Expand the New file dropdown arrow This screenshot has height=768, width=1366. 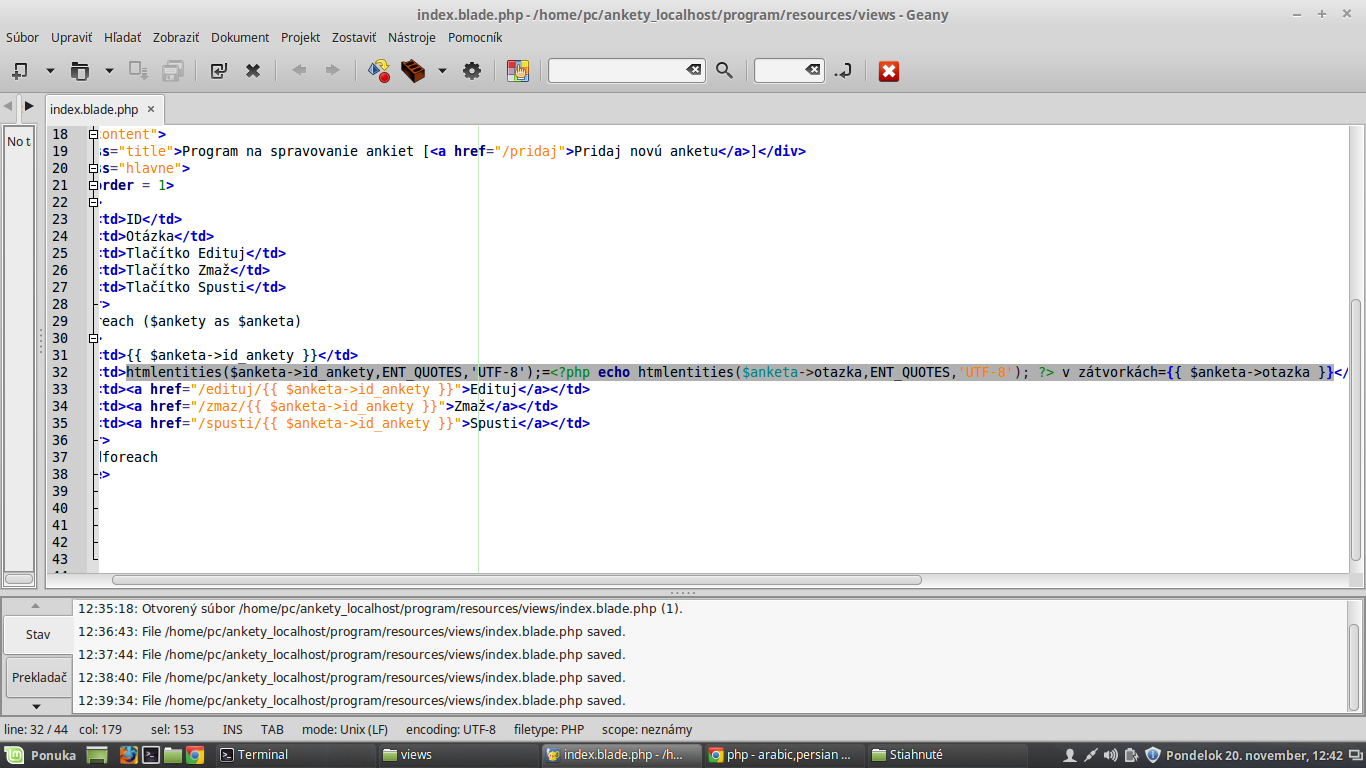coord(50,71)
